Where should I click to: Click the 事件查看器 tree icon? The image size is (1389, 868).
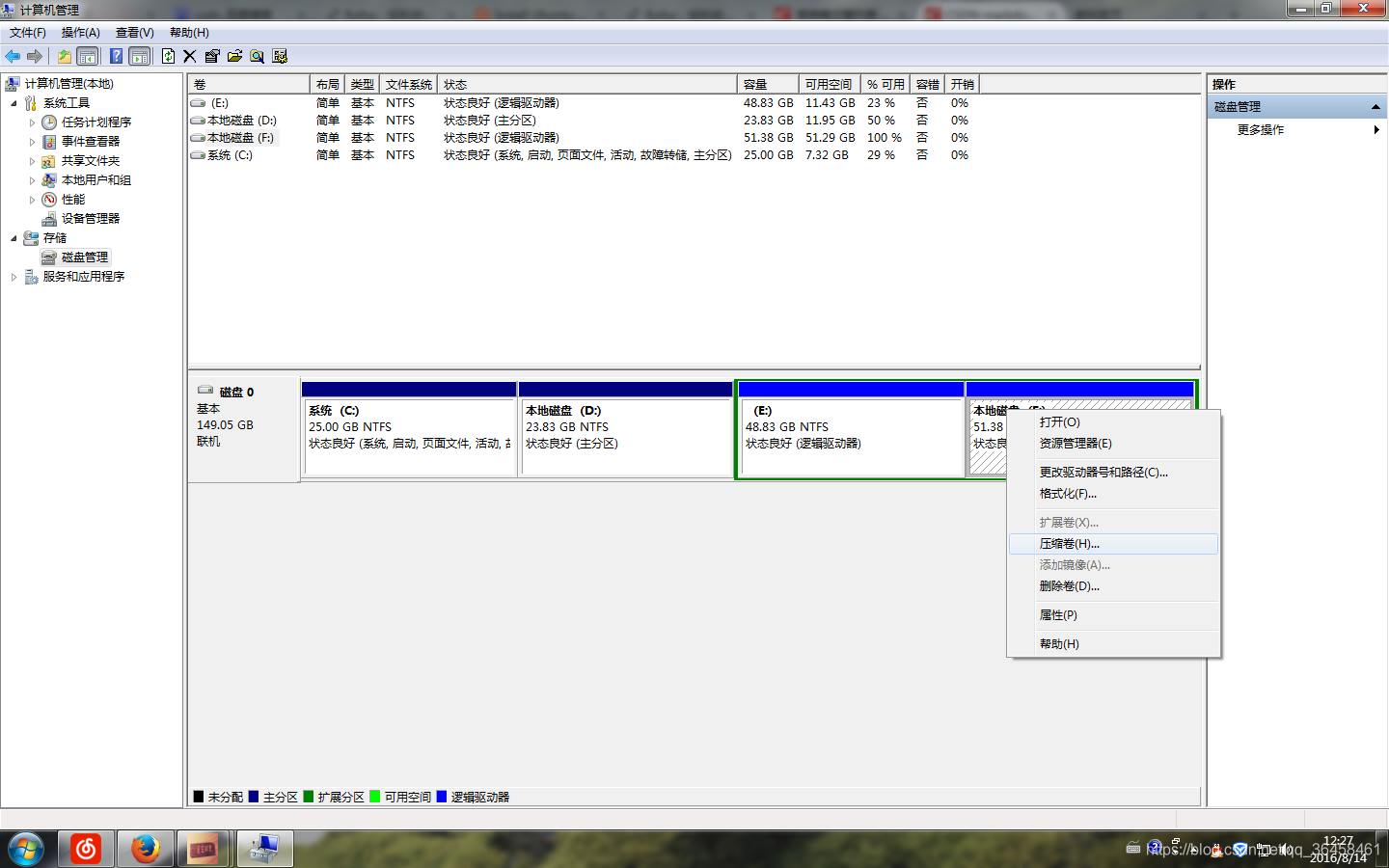(x=49, y=142)
